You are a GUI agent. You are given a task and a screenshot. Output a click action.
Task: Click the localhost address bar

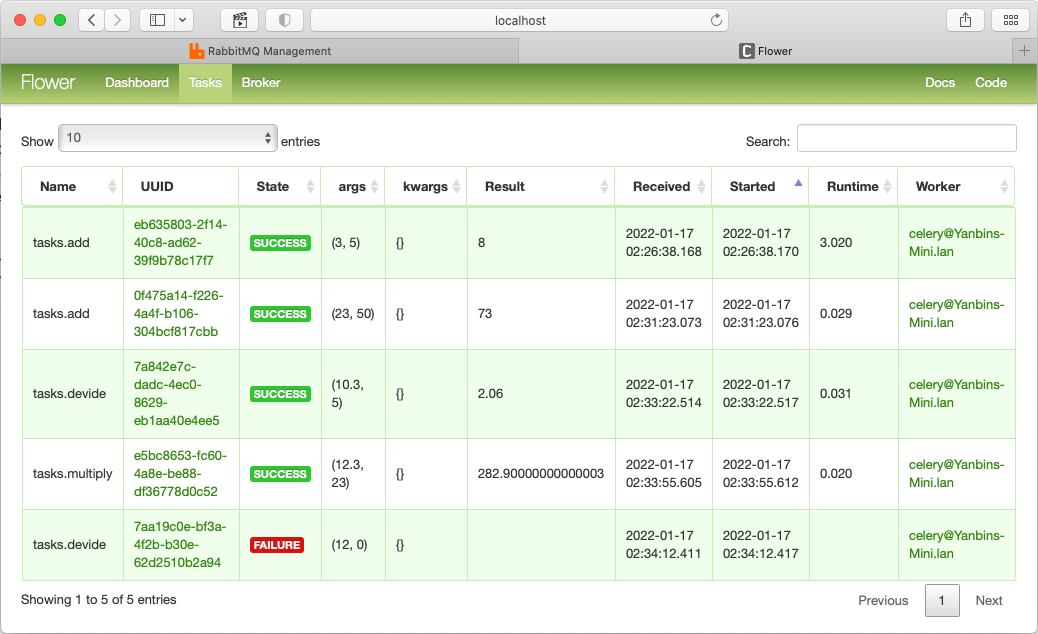click(x=519, y=20)
